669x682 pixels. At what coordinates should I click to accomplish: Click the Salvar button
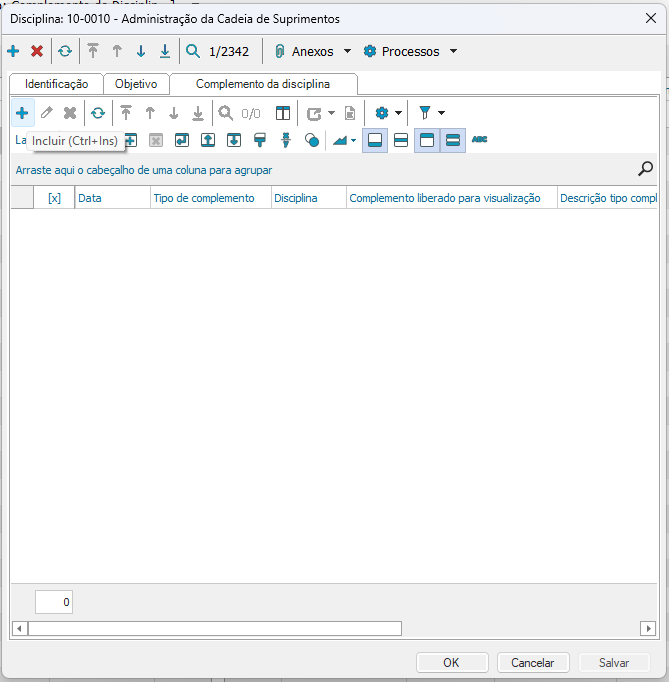pyautogui.click(x=614, y=662)
